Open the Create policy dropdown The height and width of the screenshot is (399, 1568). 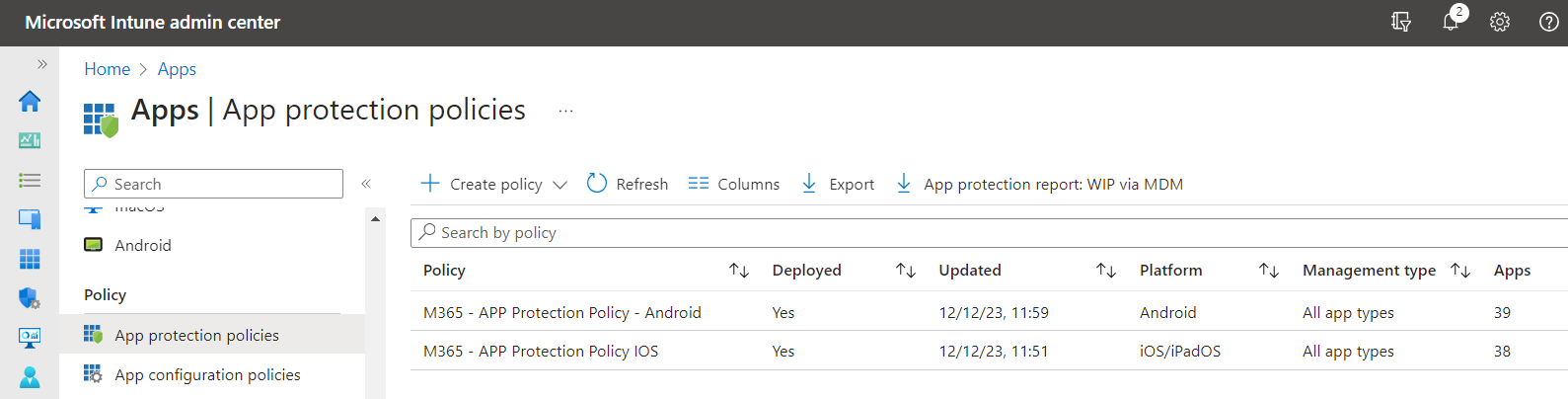pyautogui.click(x=495, y=184)
